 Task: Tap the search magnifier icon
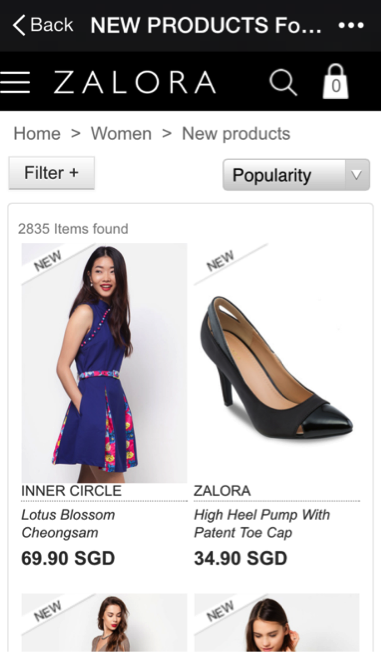283,82
